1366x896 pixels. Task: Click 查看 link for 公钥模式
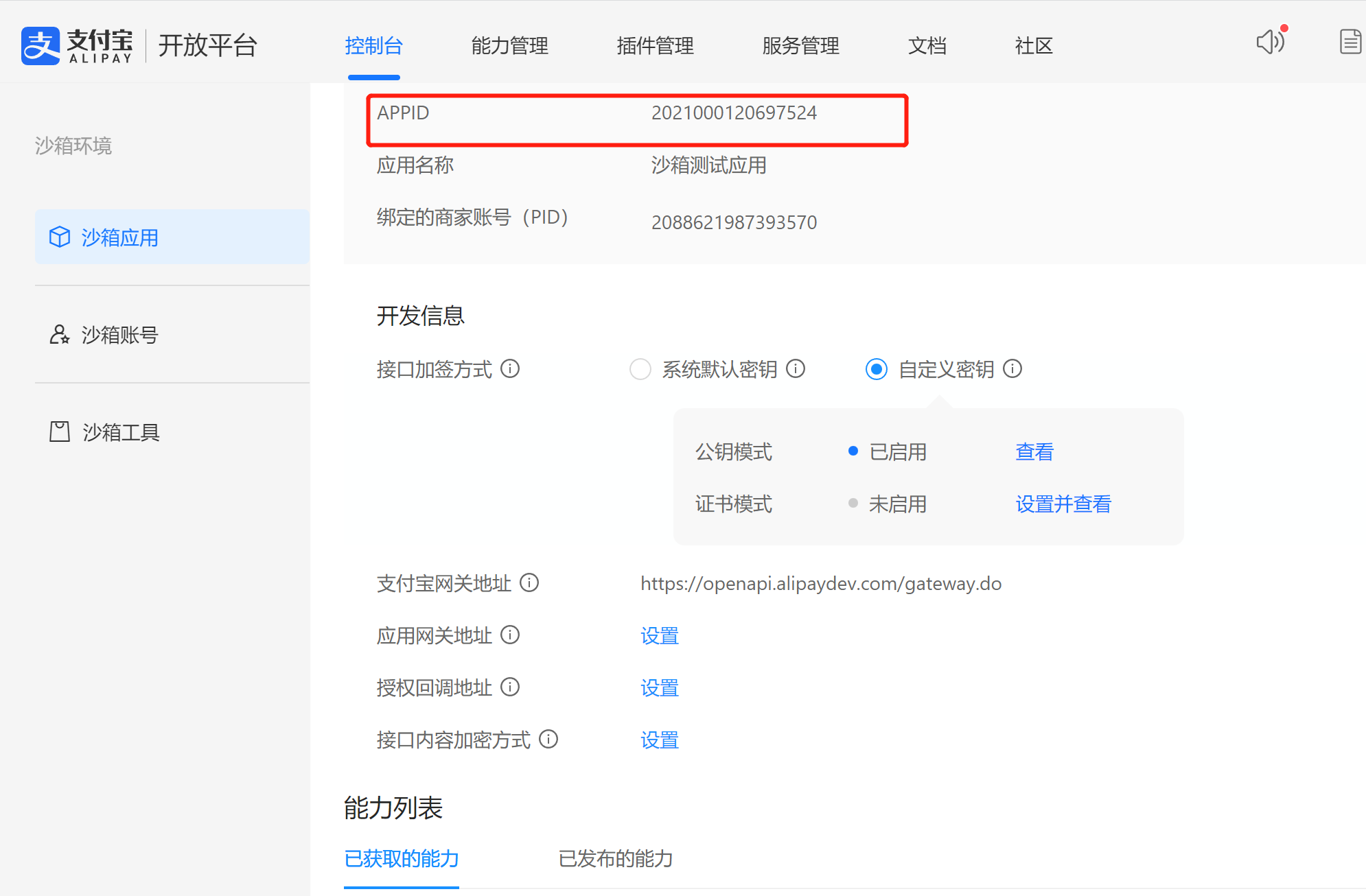click(x=1034, y=451)
